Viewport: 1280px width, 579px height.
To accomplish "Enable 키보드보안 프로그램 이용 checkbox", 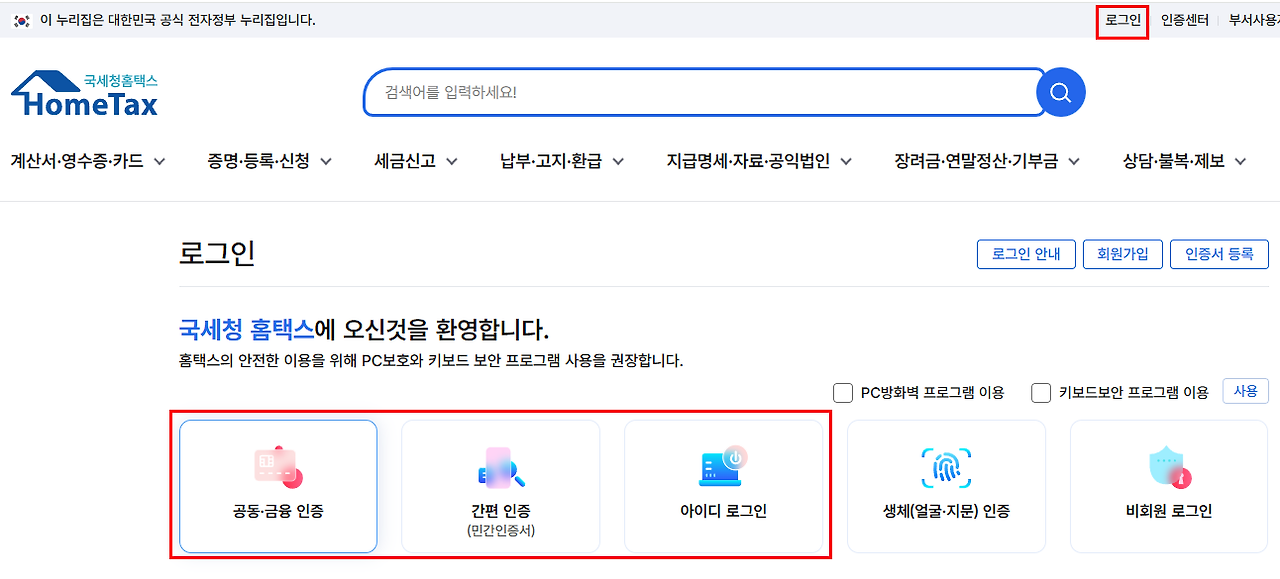I will point(1041,393).
